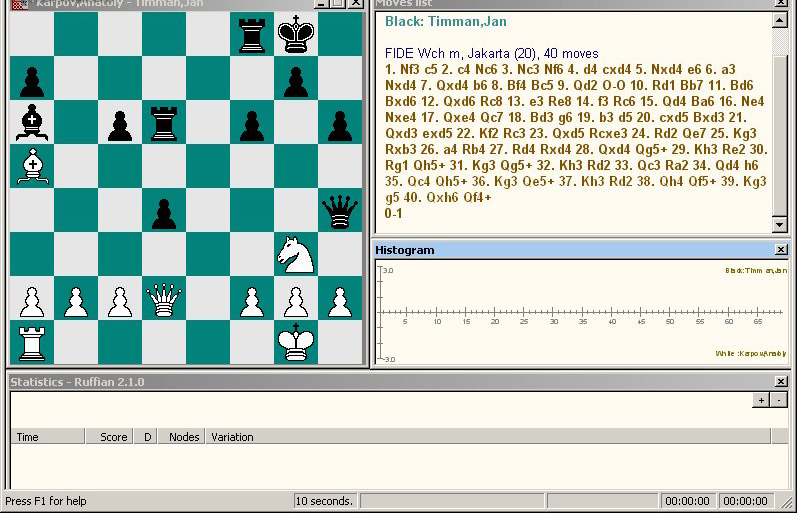The height and width of the screenshot is (513, 797).
Task: Click the Score column header
Action: pyautogui.click(x=113, y=437)
